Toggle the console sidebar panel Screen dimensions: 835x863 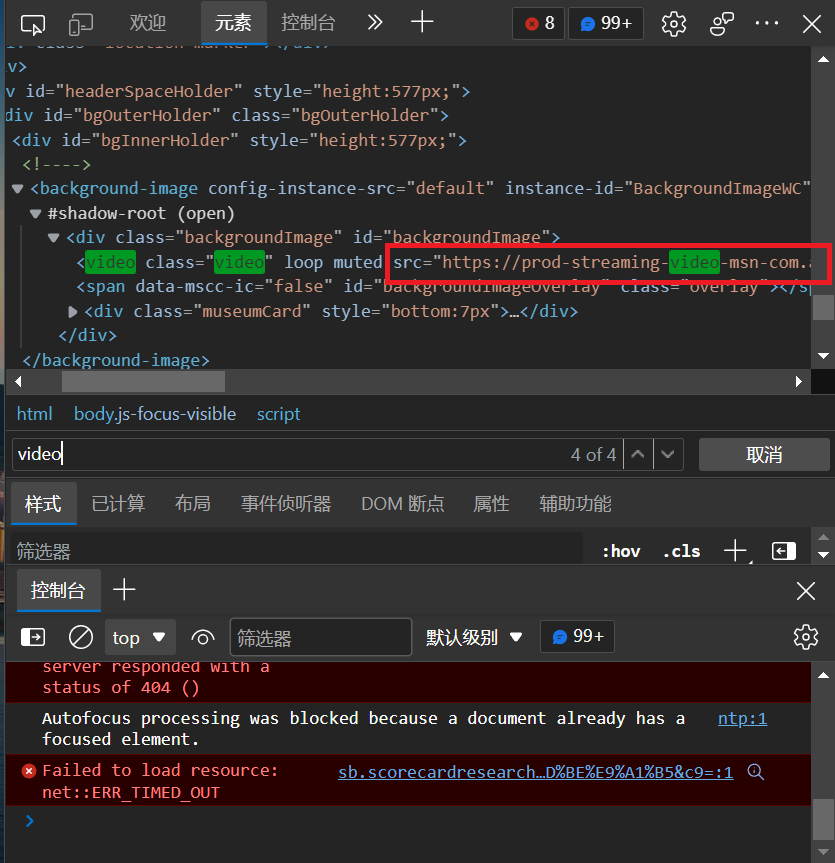33,637
